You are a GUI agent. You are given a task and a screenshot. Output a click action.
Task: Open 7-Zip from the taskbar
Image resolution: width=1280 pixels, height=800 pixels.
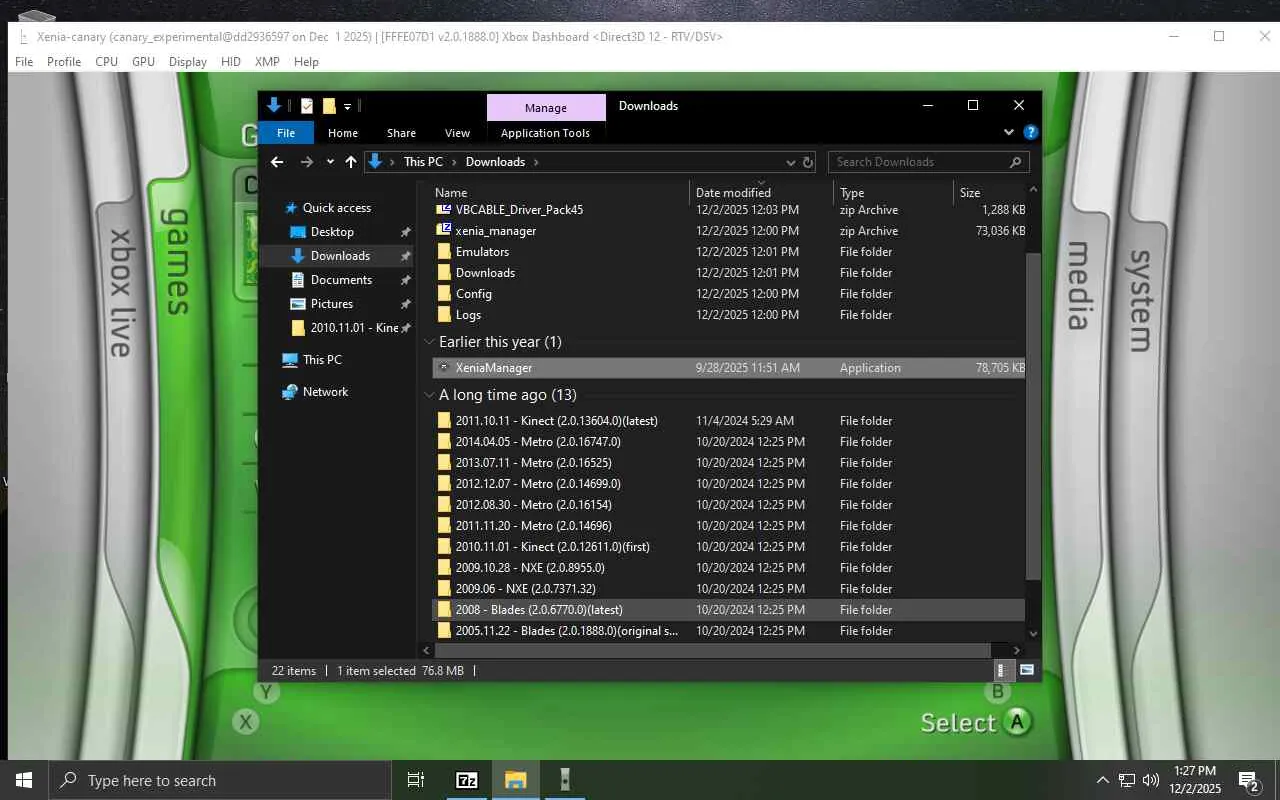[x=466, y=780]
